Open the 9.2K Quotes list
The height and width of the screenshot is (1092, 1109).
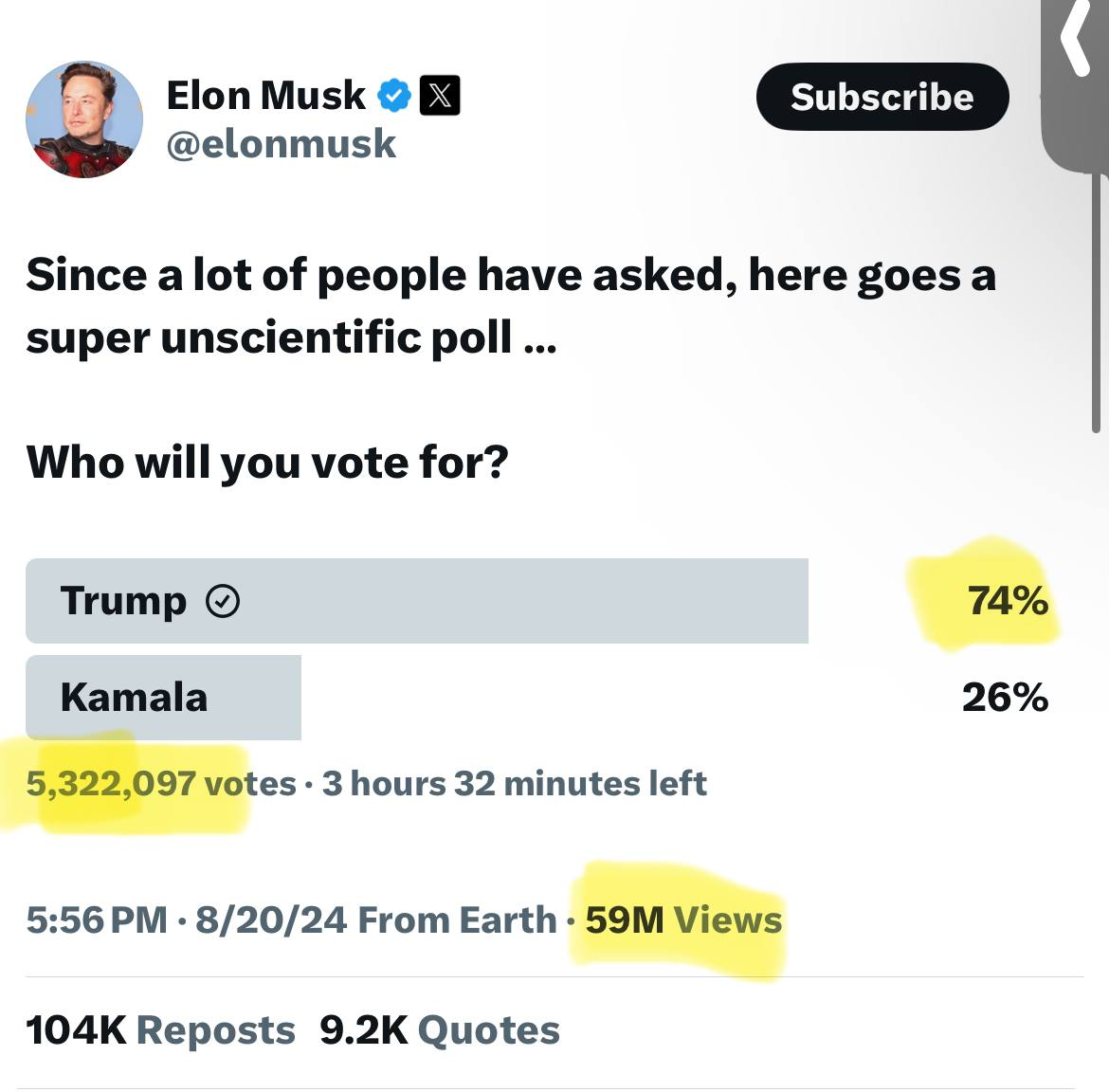click(440, 1030)
